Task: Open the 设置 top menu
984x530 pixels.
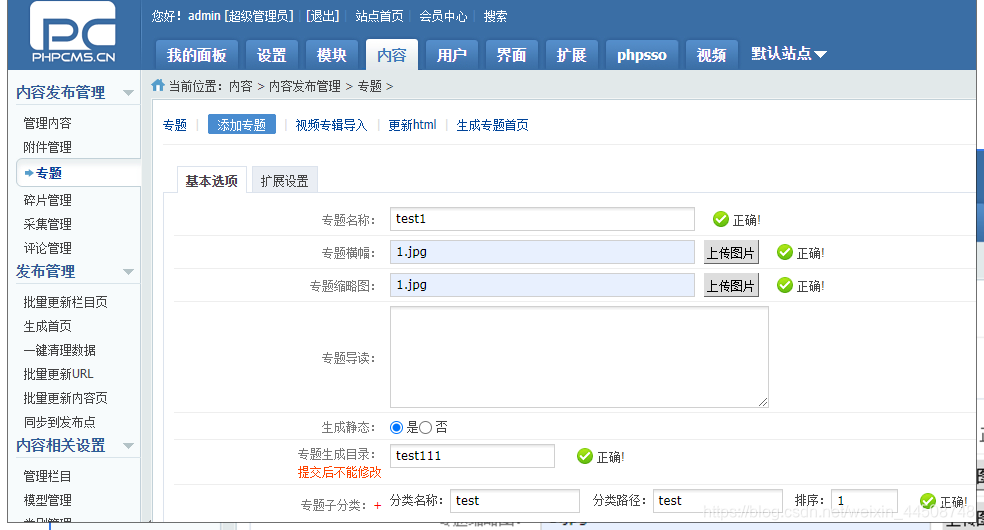Action: click(x=272, y=55)
